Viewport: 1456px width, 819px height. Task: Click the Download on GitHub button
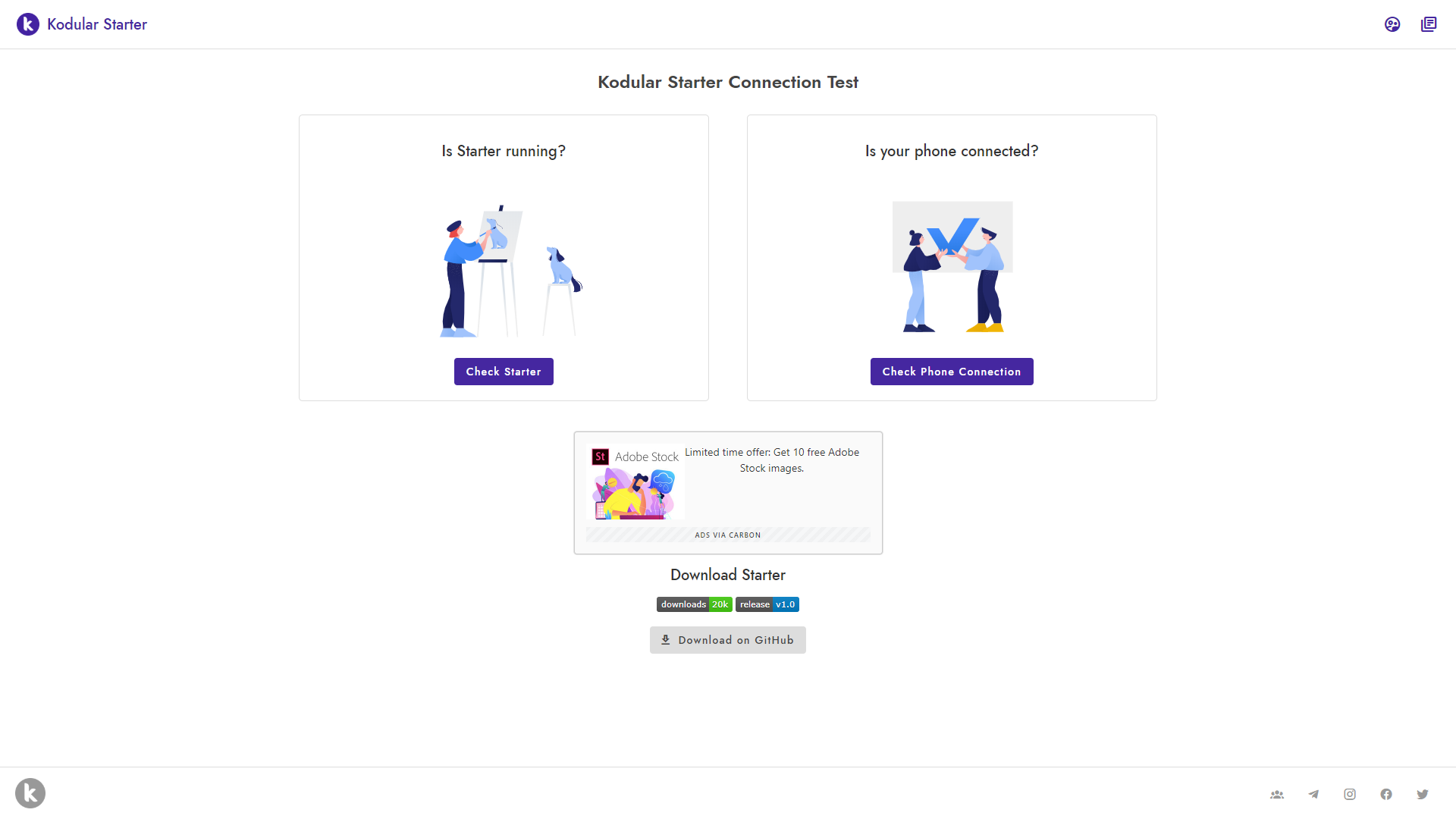pyautogui.click(x=727, y=639)
